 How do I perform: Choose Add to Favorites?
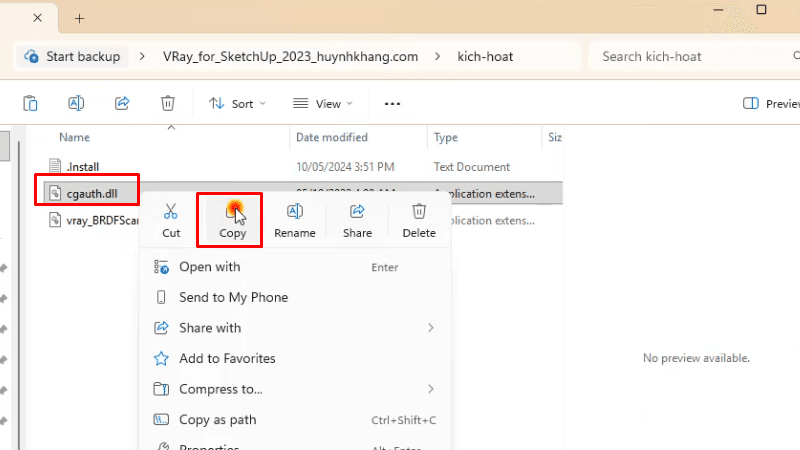[227, 358]
